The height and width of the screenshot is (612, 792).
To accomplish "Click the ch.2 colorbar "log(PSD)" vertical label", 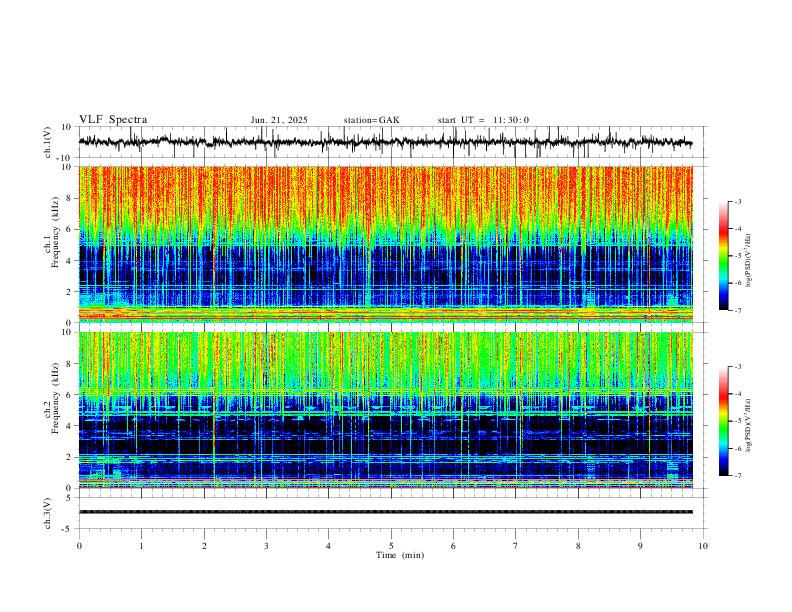I will [x=749, y=425].
